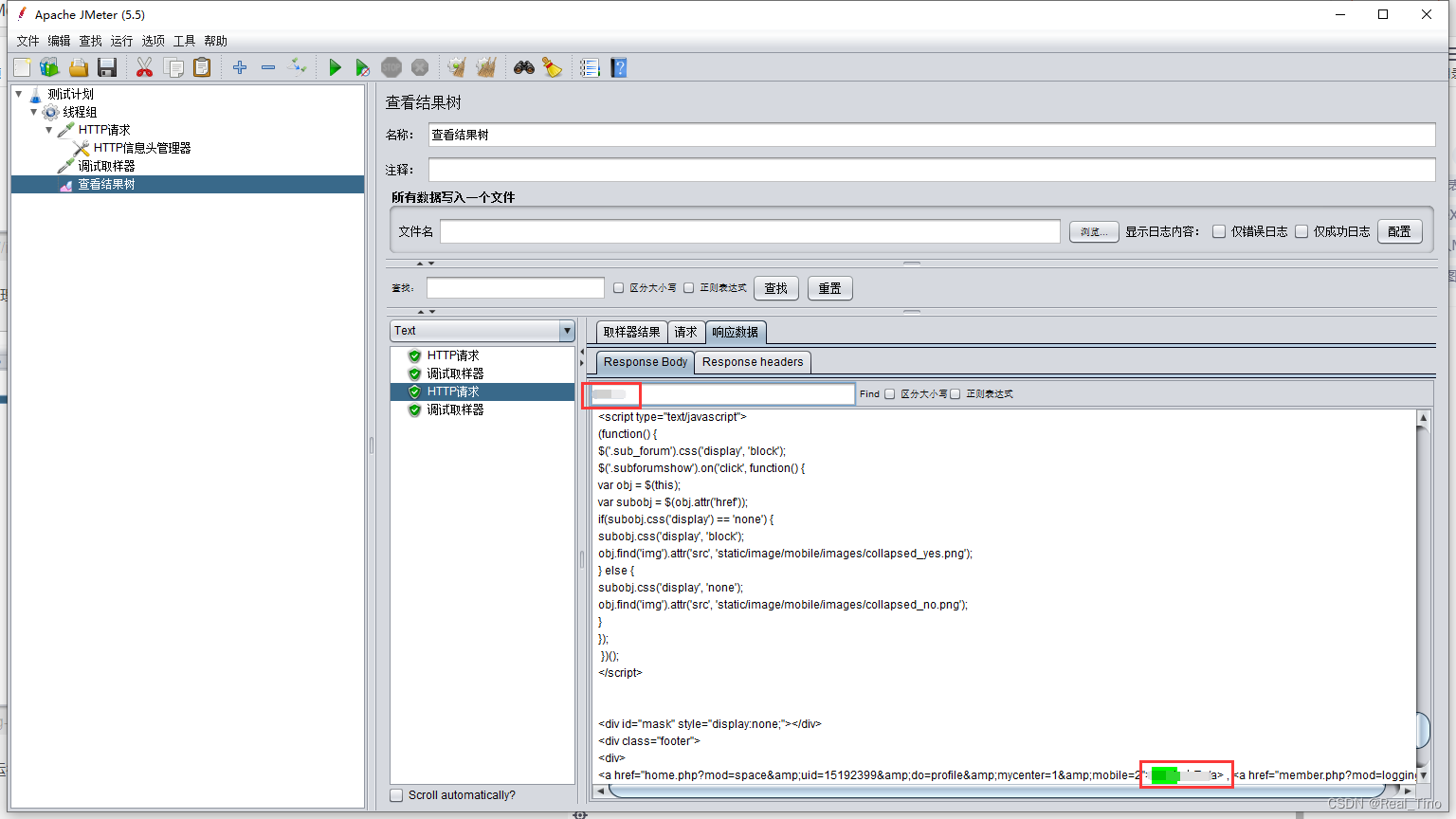Select the highlighted HTTP请求 sample result
Viewport: 1456px width, 819px height.
point(482,391)
